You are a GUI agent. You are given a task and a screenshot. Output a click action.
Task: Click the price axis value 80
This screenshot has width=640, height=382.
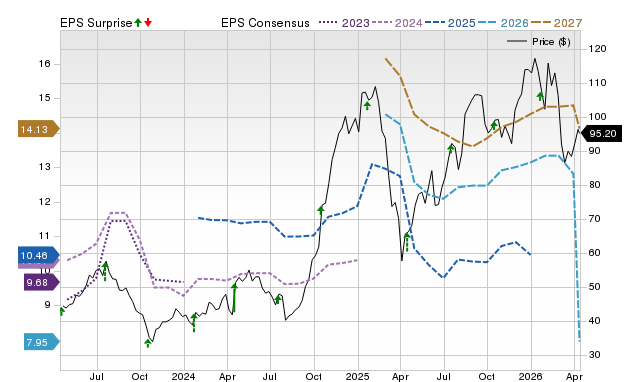[x=595, y=185]
